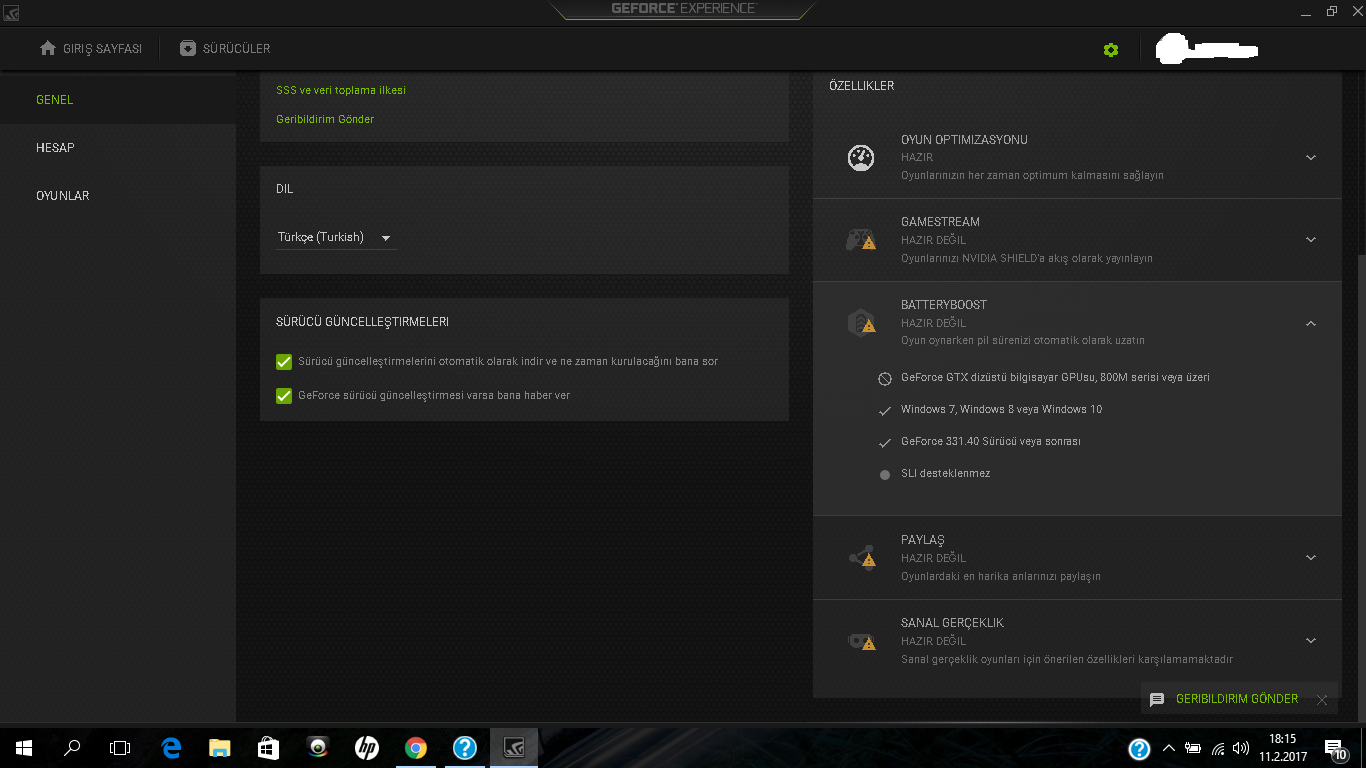Expand the Paylaş section chevron
Image resolution: width=1366 pixels, height=768 pixels.
(x=1311, y=558)
